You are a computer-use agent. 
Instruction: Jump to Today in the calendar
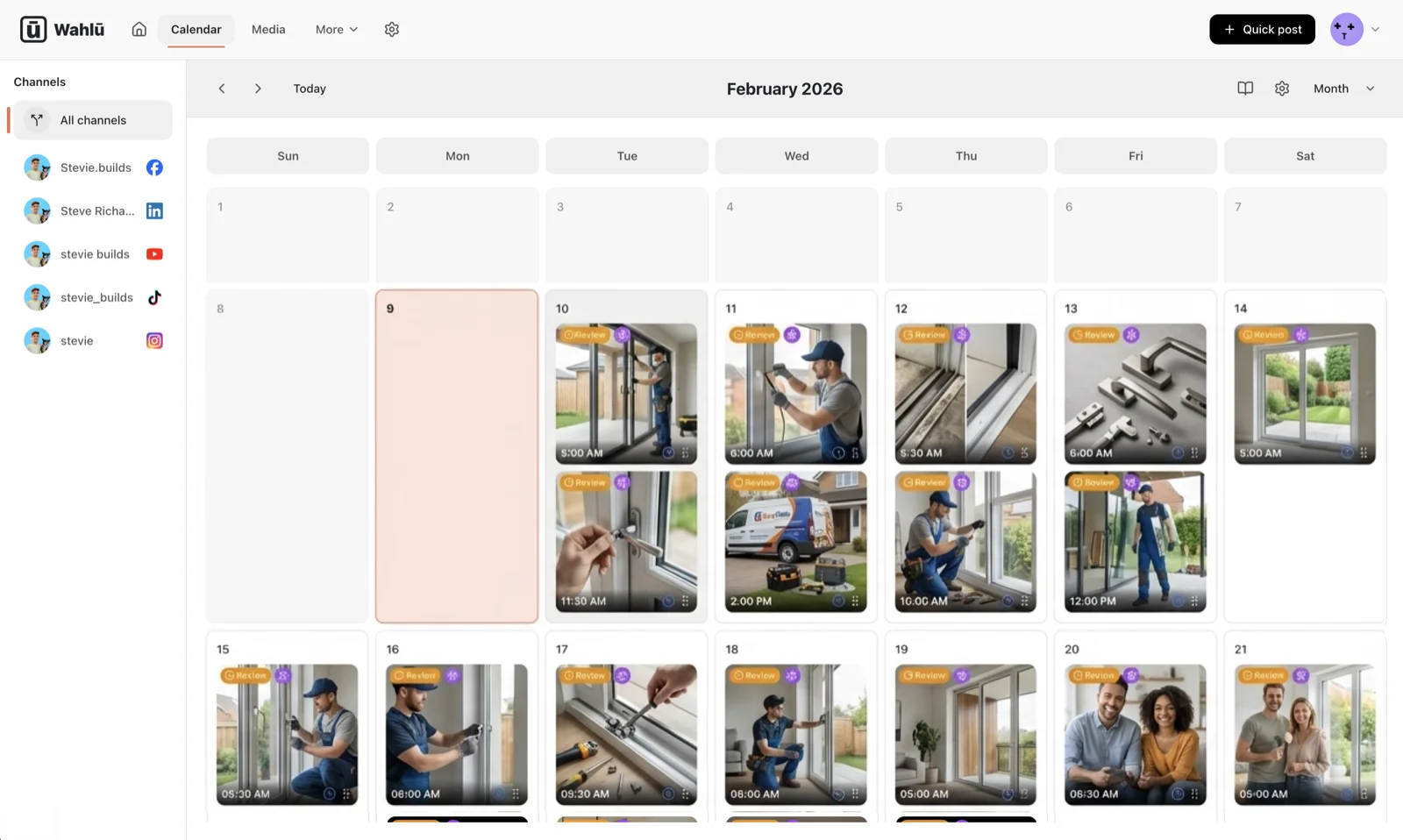309,88
